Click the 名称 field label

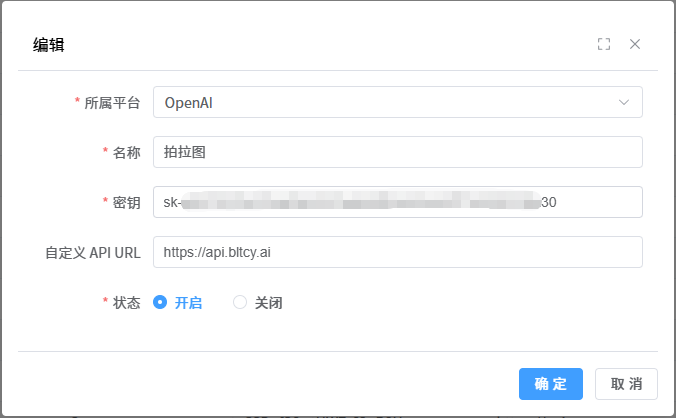(126, 153)
